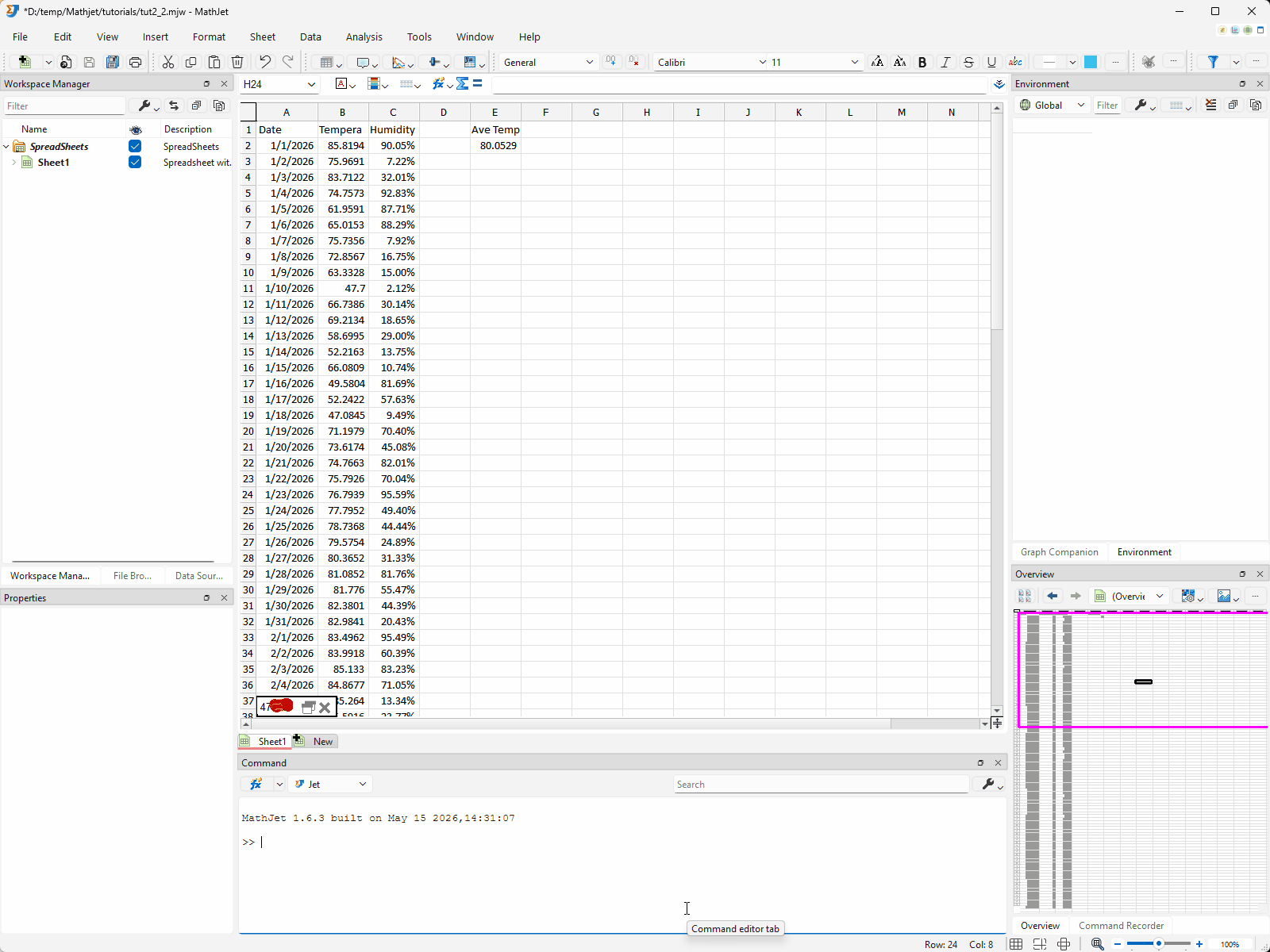Viewport: 1270px width, 952px height.
Task: Open the Insert menu
Action: click(x=156, y=36)
